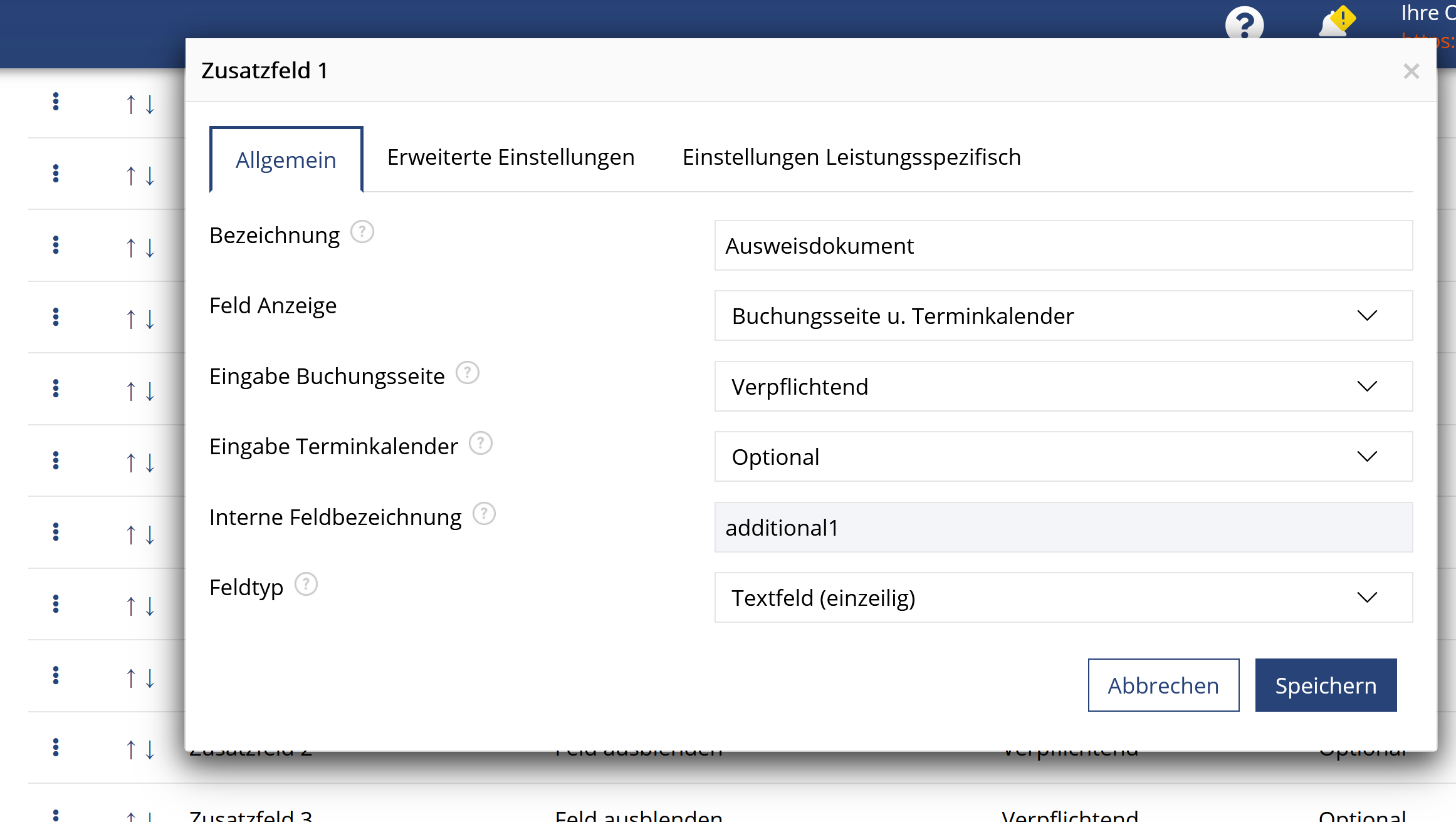1456x822 pixels.
Task: Cancel with the Abbrechen button
Action: coord(1163,685)
